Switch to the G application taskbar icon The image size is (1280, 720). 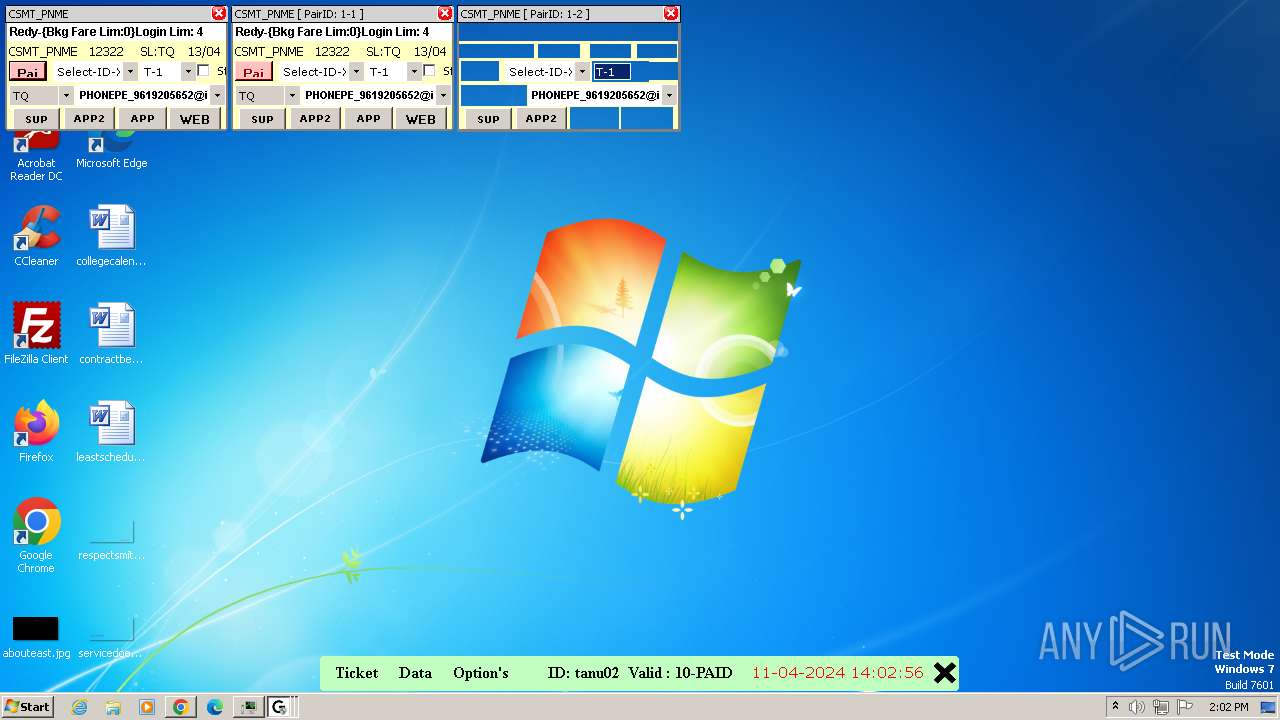(x=279, y=707)
